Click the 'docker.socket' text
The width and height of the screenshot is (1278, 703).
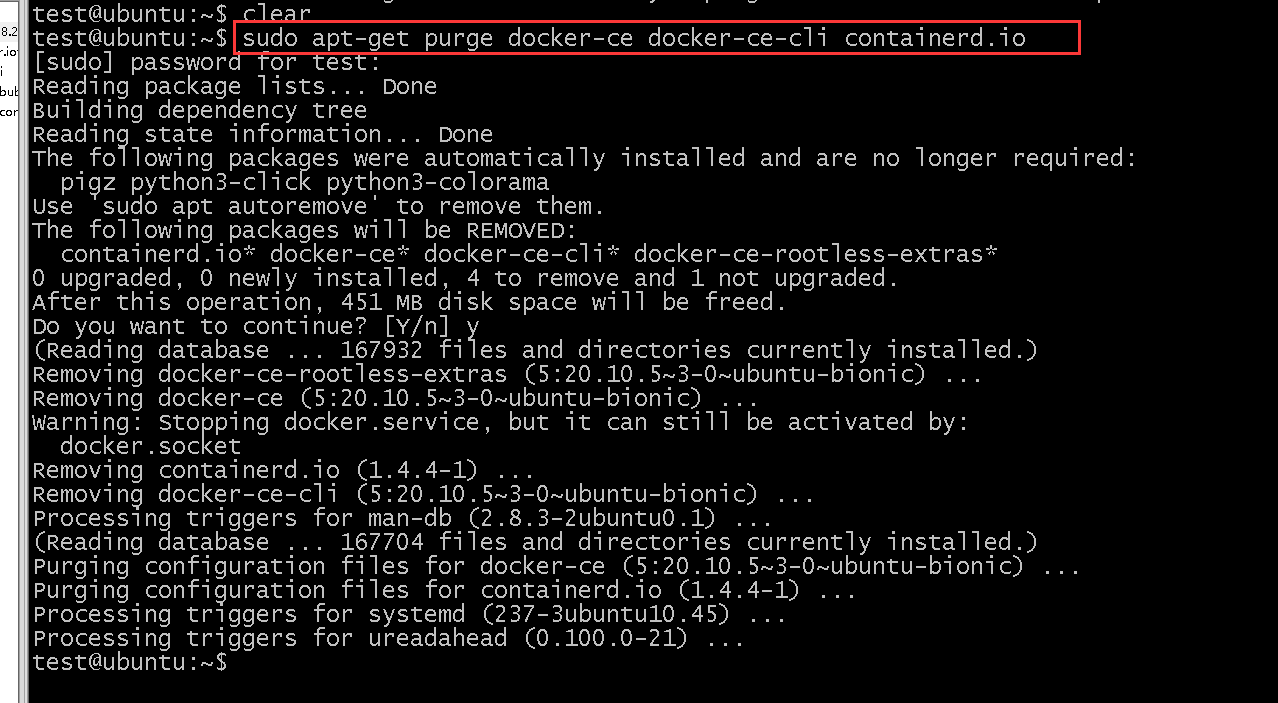[150, 446]
